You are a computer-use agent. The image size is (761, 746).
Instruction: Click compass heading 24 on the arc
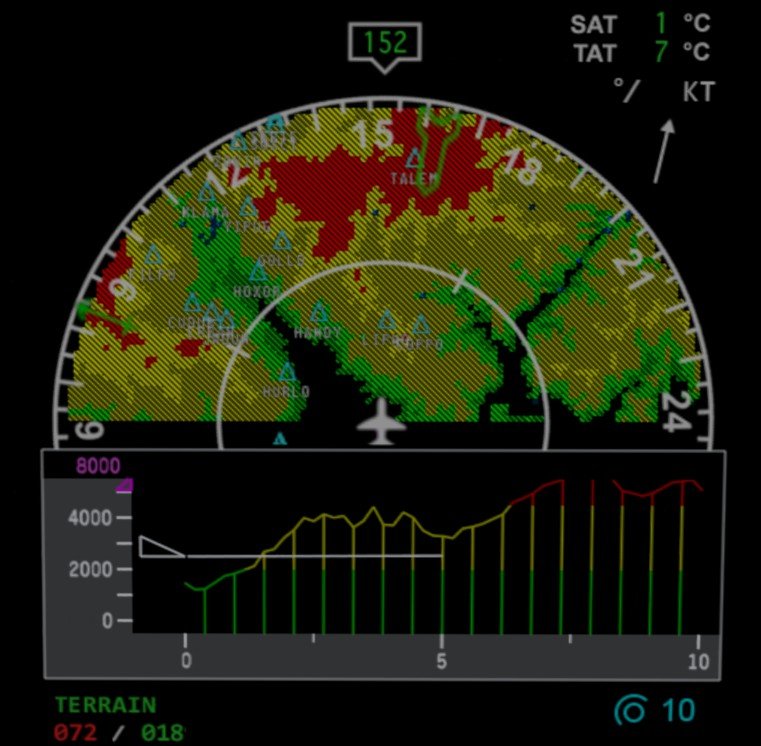[x=676, y=410]
